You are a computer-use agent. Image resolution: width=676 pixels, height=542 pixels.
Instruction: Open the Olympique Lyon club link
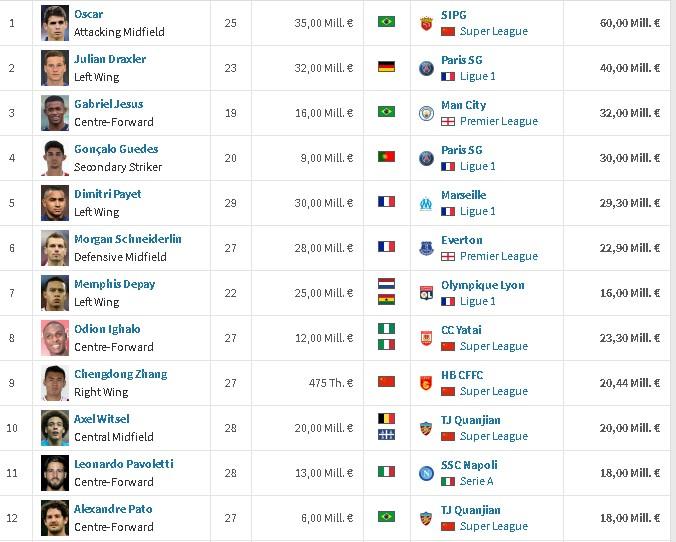[x=482, y=285]
